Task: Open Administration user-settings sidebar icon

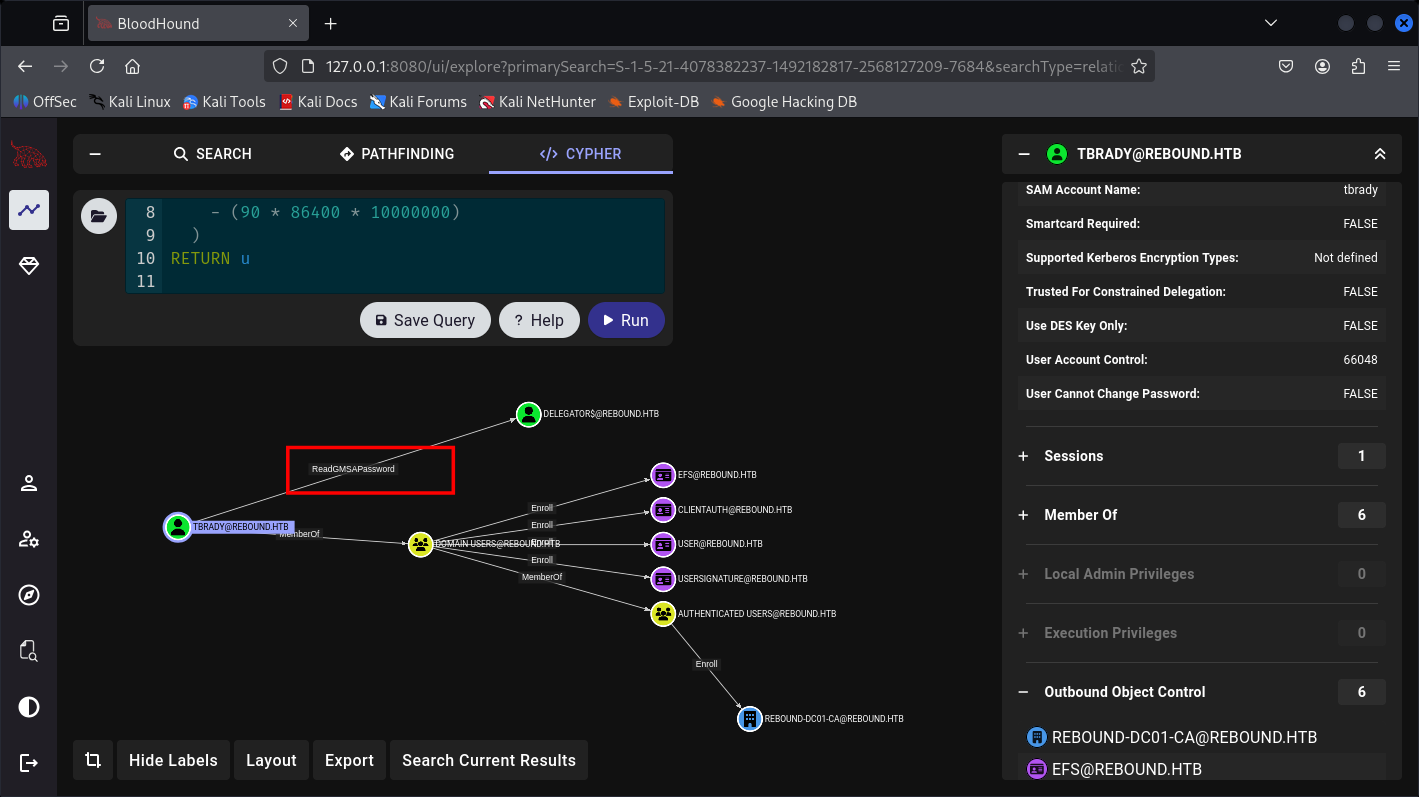Action: 29,540
